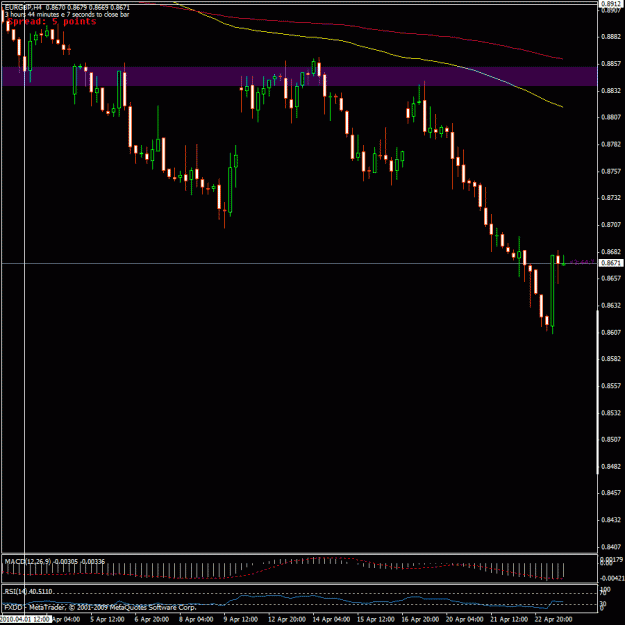
Task: Click the 0.8432 price scale label
Action: (611, 520)
